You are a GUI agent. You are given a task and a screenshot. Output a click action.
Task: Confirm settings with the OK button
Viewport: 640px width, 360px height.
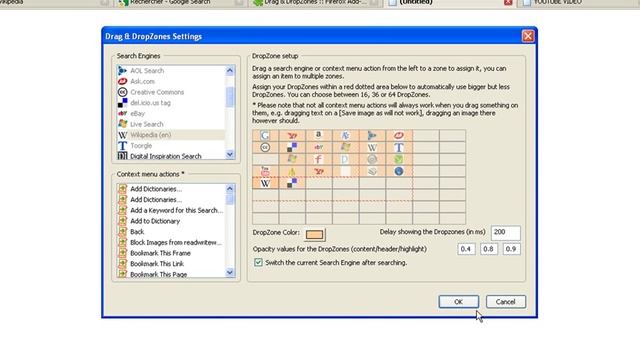click(458, 302)
